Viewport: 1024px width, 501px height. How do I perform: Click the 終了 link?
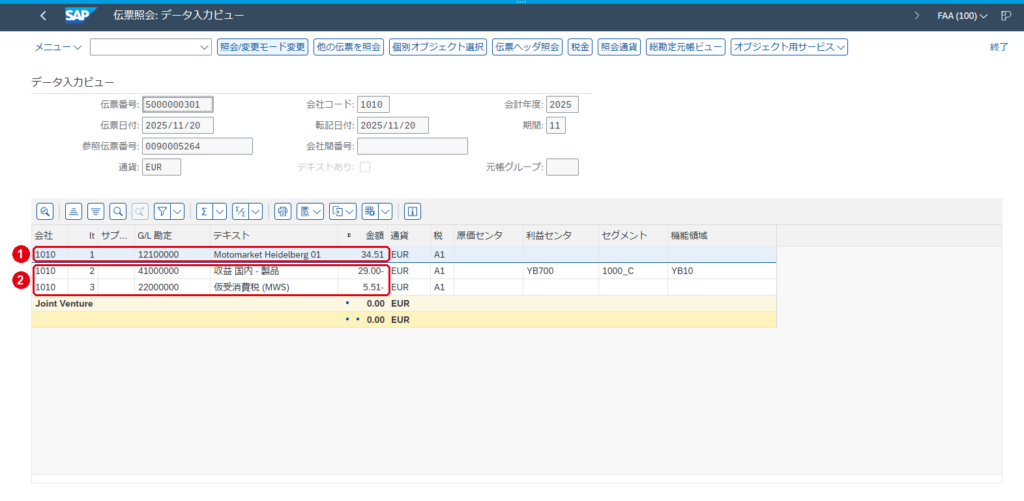(x=999, y=47)
